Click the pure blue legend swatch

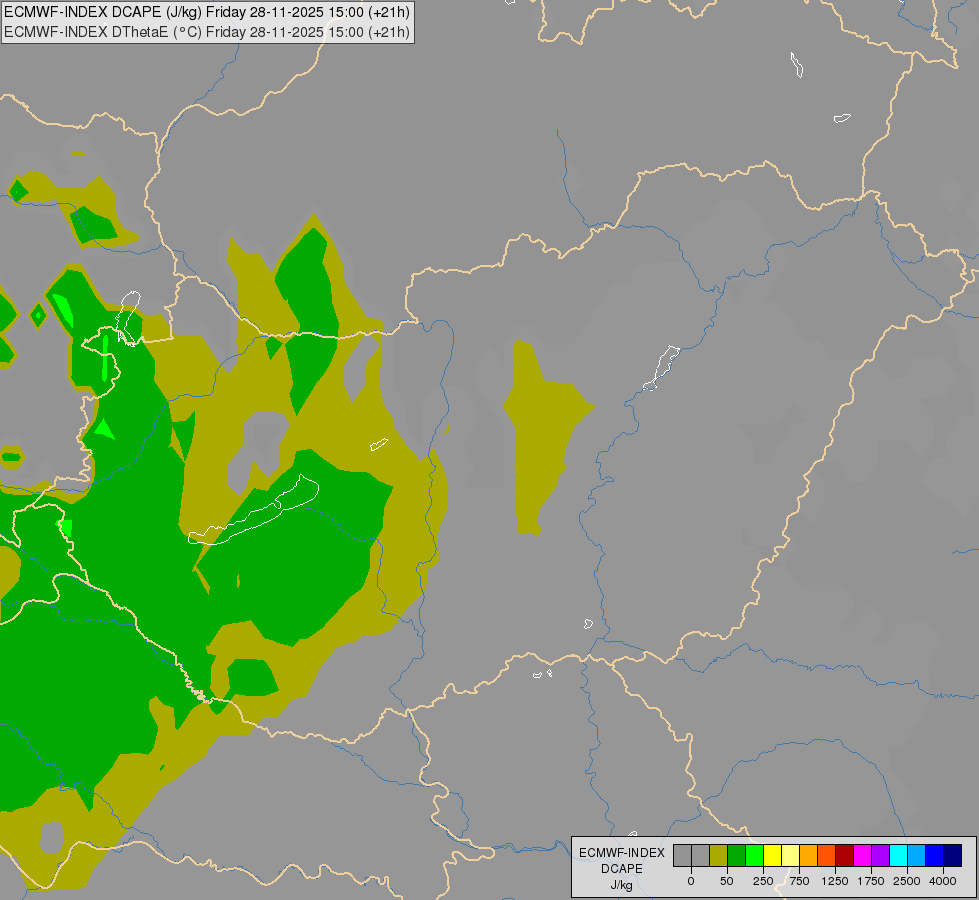point(935,856)
